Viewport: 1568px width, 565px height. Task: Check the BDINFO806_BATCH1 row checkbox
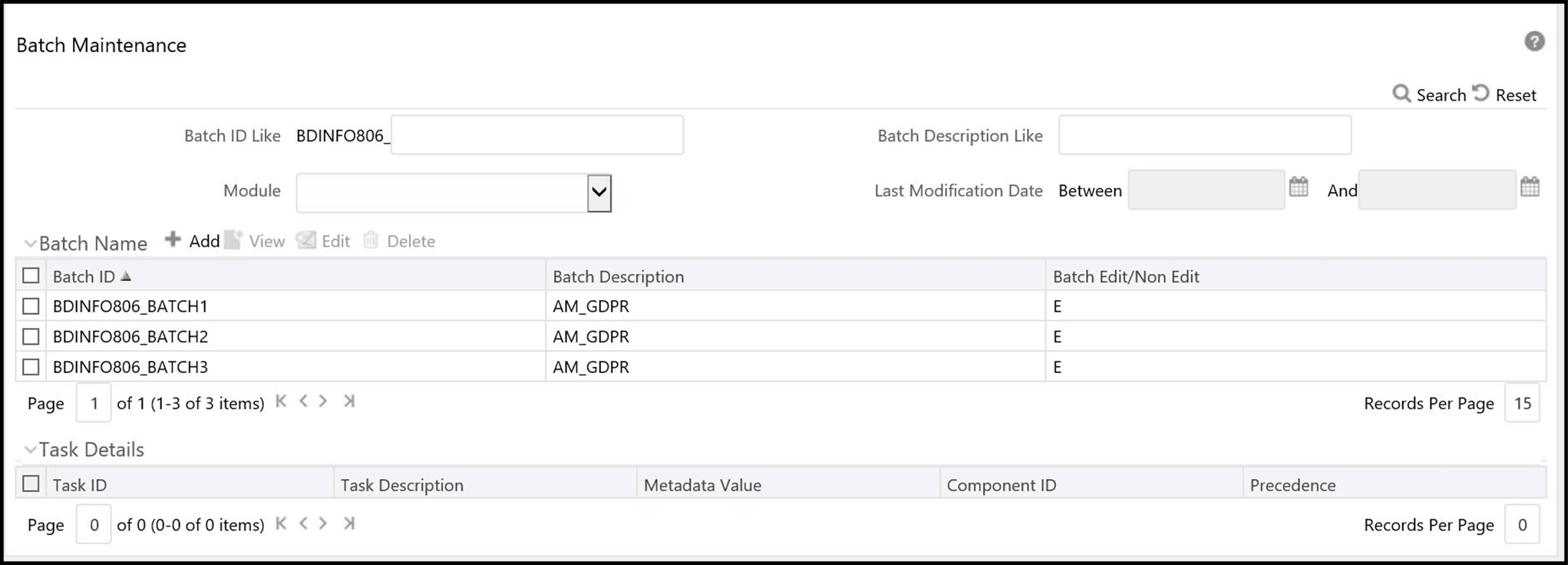point(31,306)
